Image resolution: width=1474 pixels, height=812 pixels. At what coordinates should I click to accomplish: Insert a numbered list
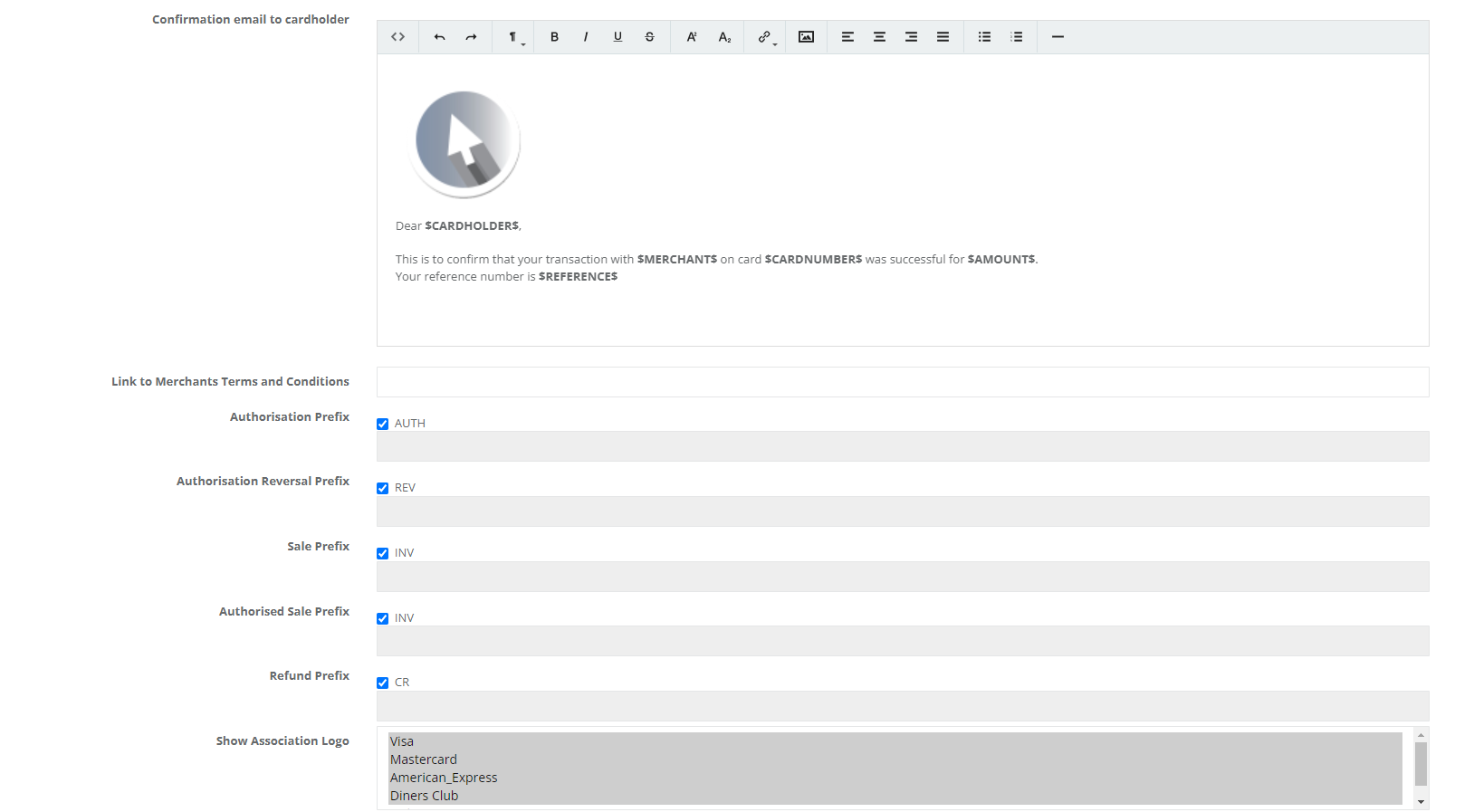1017,37
